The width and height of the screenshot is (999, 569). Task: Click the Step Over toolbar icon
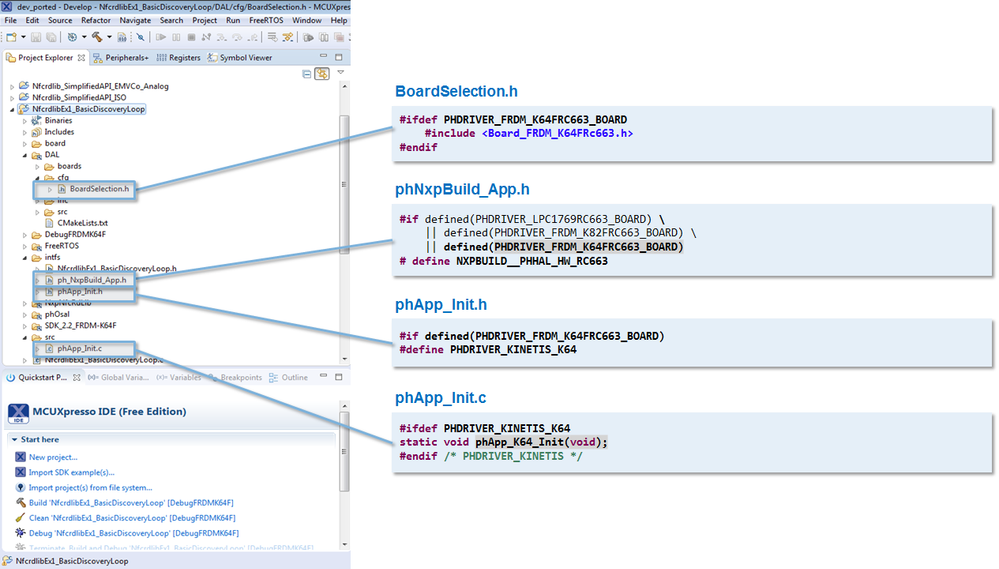click(x=237, y=38)
